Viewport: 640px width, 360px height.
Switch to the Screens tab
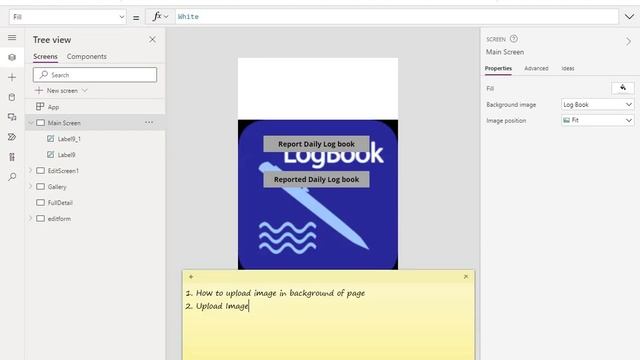point(45,56)
